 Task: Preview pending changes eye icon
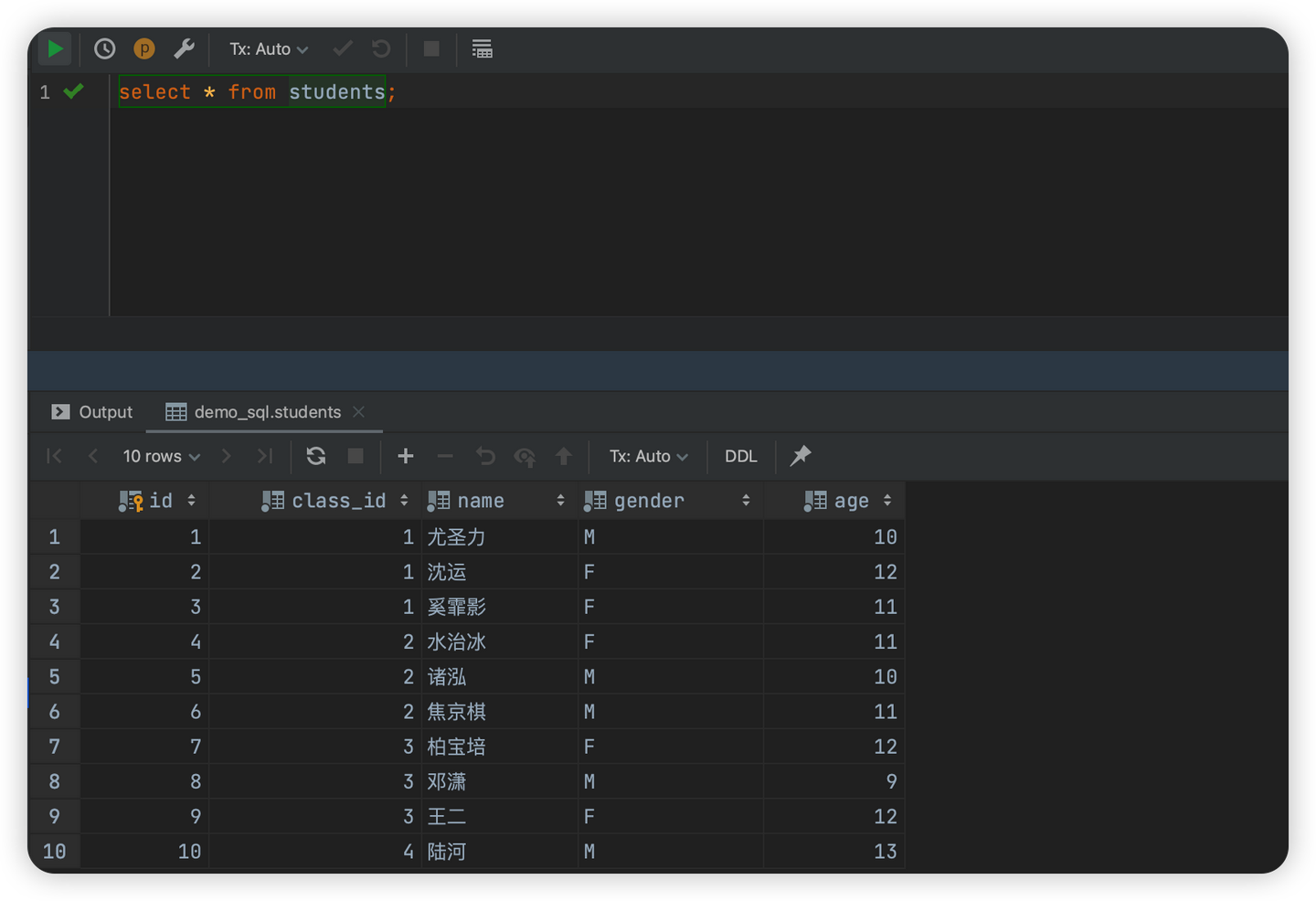[x=525, y=455]
